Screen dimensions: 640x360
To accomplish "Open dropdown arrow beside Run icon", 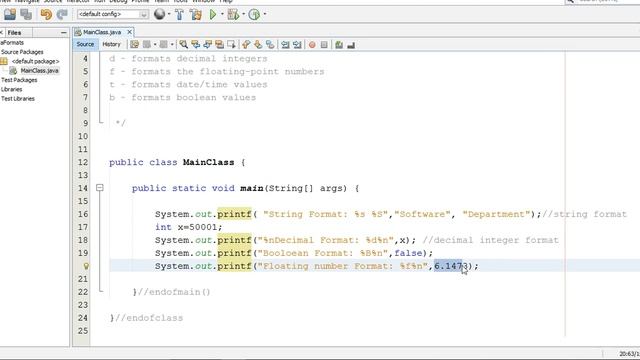I will coord(222,14).
